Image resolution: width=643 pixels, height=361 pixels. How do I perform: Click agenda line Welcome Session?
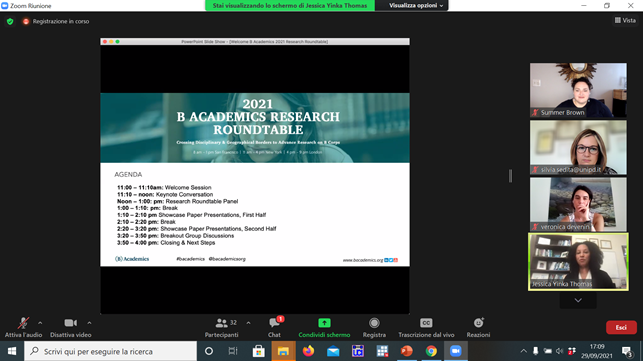tap(164, 187)
